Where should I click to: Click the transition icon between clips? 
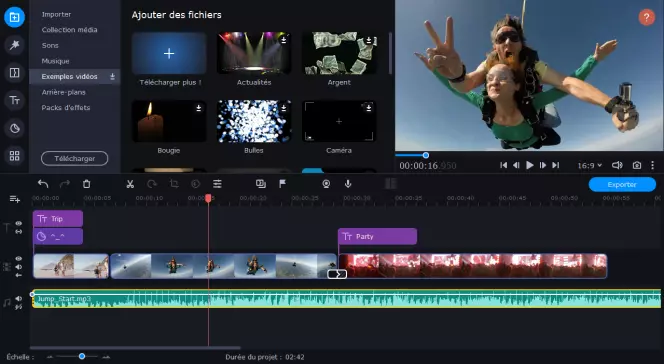(337, 274)
